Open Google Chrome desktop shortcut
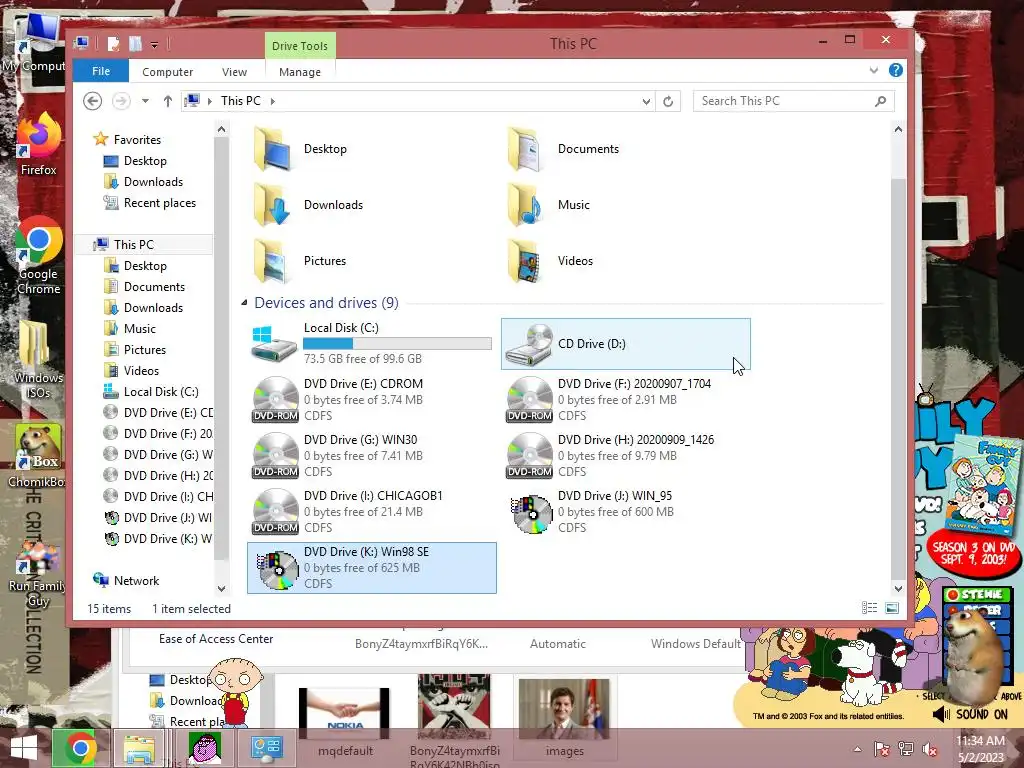 click(38, 255)
